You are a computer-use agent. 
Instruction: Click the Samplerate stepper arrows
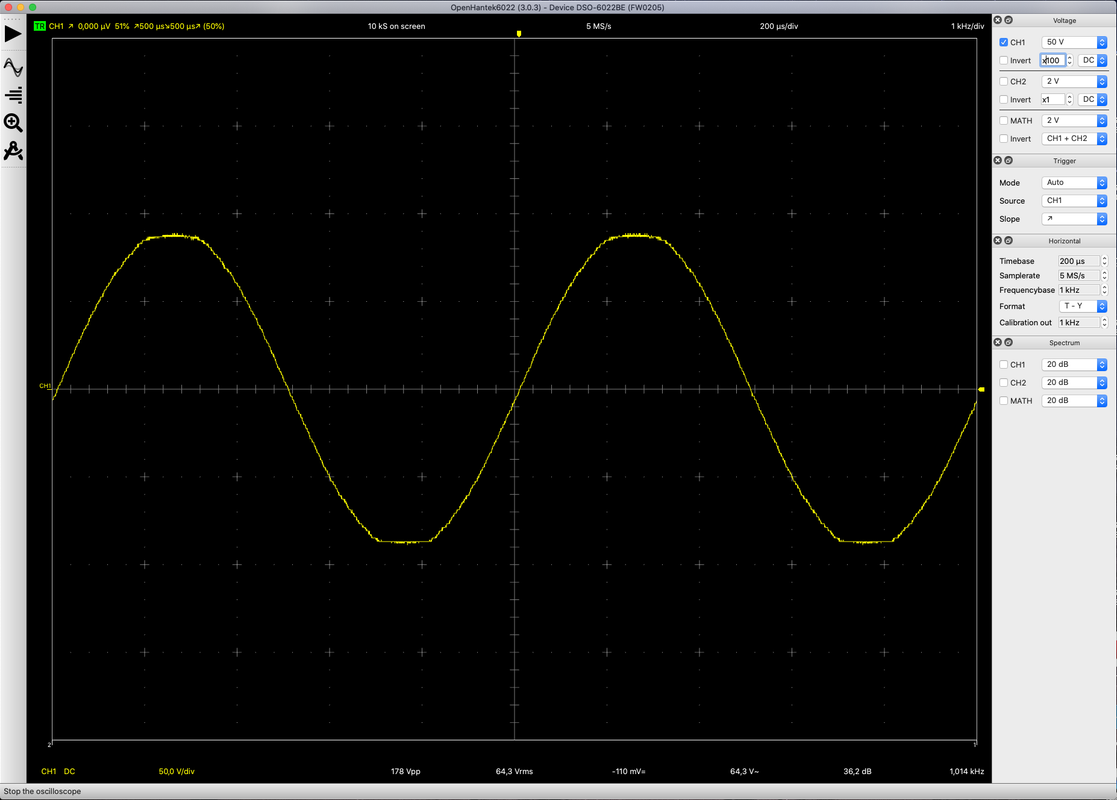(1104, 276)
